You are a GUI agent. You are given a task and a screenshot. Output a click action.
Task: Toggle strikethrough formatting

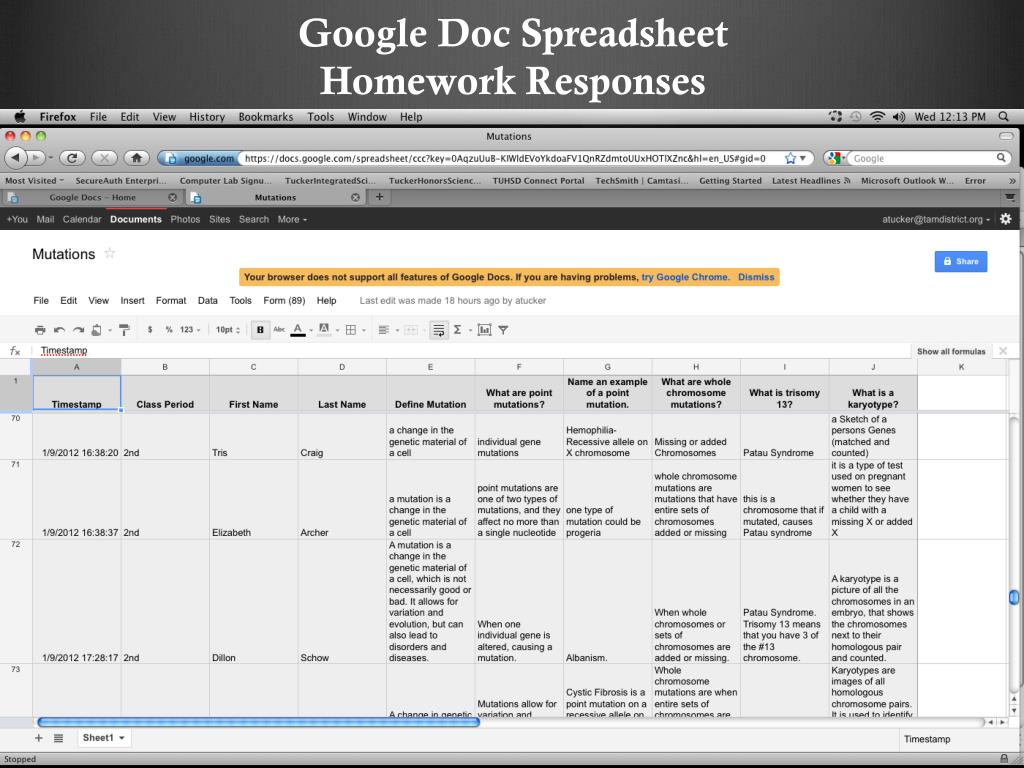(x=279, y=330)
